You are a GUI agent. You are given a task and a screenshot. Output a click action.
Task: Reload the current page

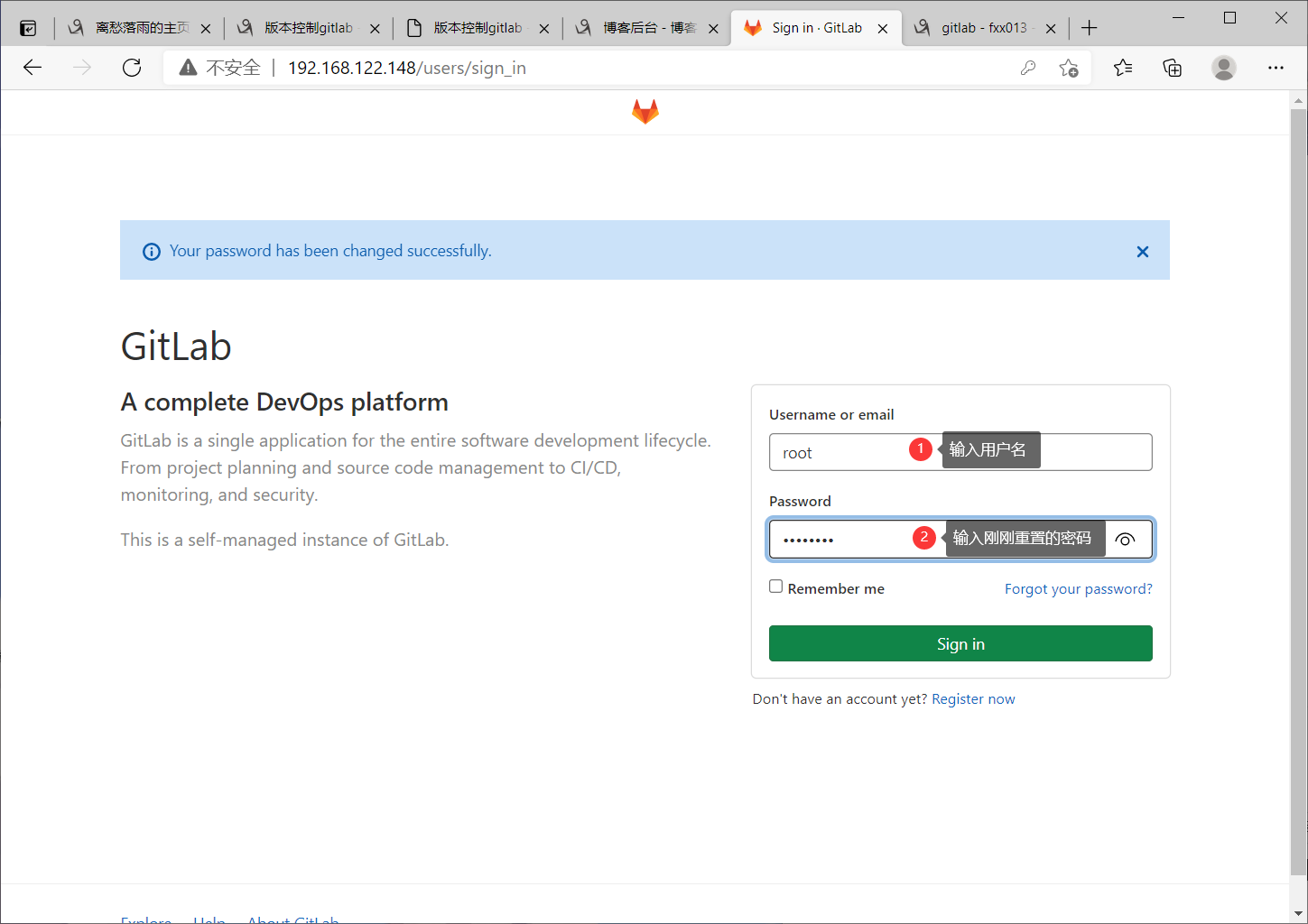[132, 68]
